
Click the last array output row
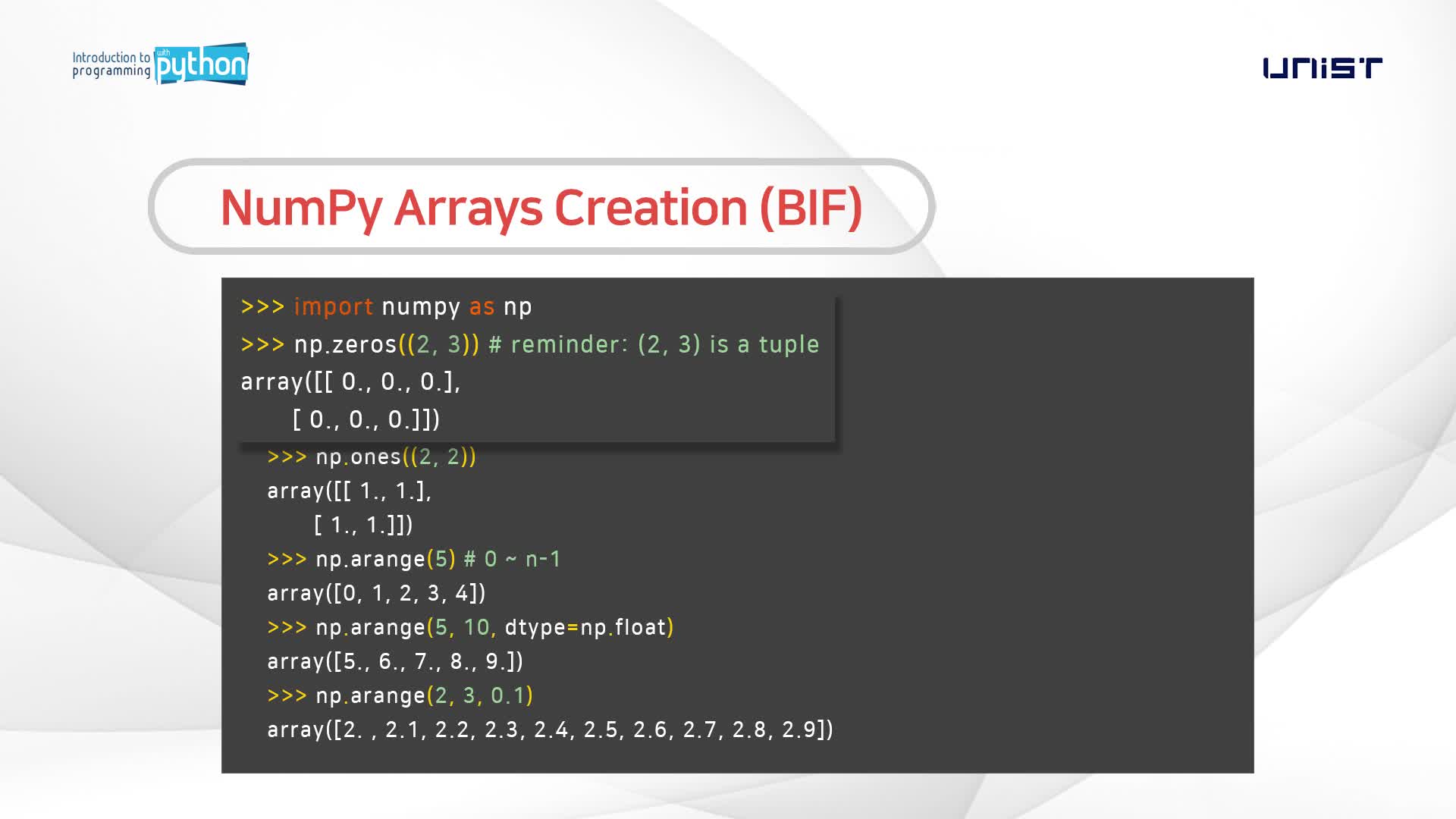pyautogui.click(x=550, y=730)
